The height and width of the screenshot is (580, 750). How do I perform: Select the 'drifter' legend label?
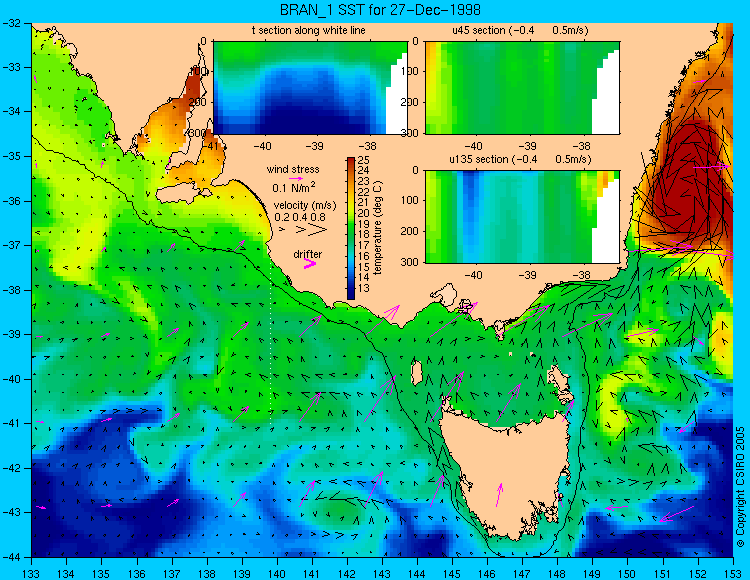click(x=308, y=254)
